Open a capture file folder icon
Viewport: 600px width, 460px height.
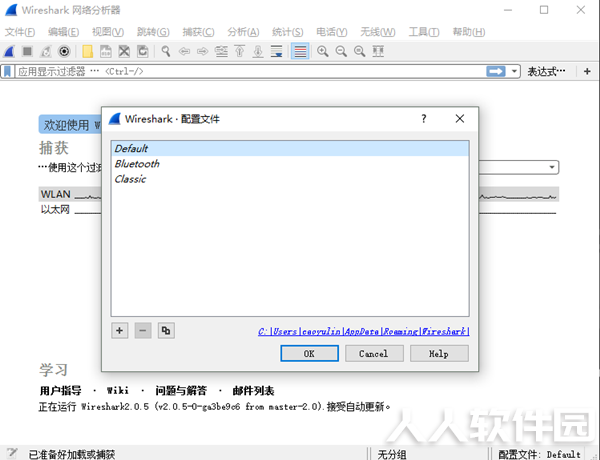point(88,51)
